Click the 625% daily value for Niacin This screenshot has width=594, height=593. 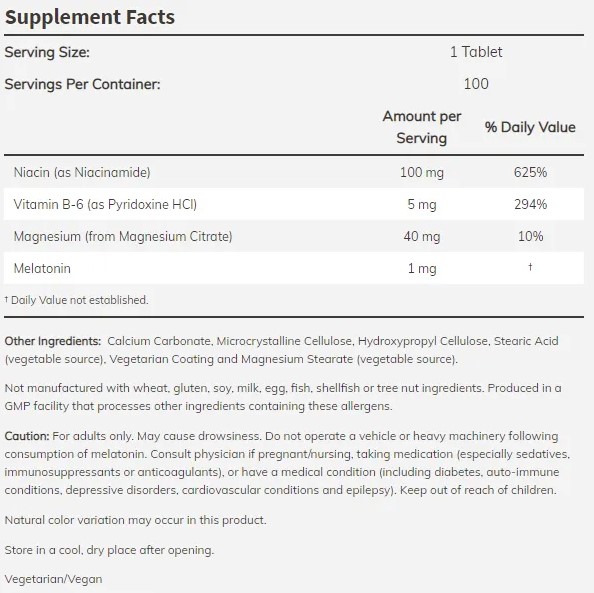(530, 172)
